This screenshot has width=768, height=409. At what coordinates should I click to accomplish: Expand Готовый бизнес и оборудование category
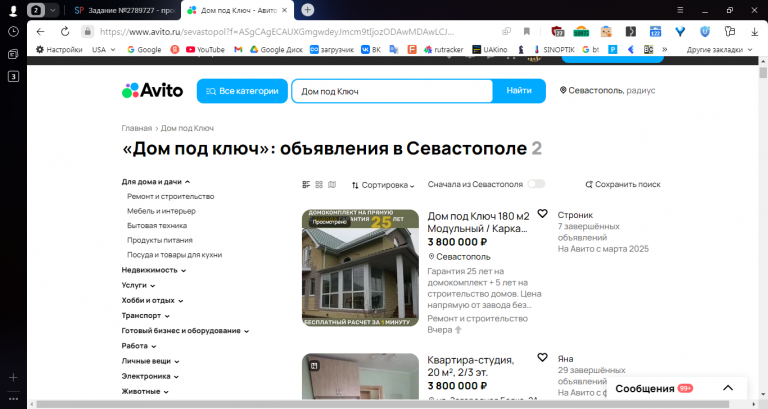(185, 331)
